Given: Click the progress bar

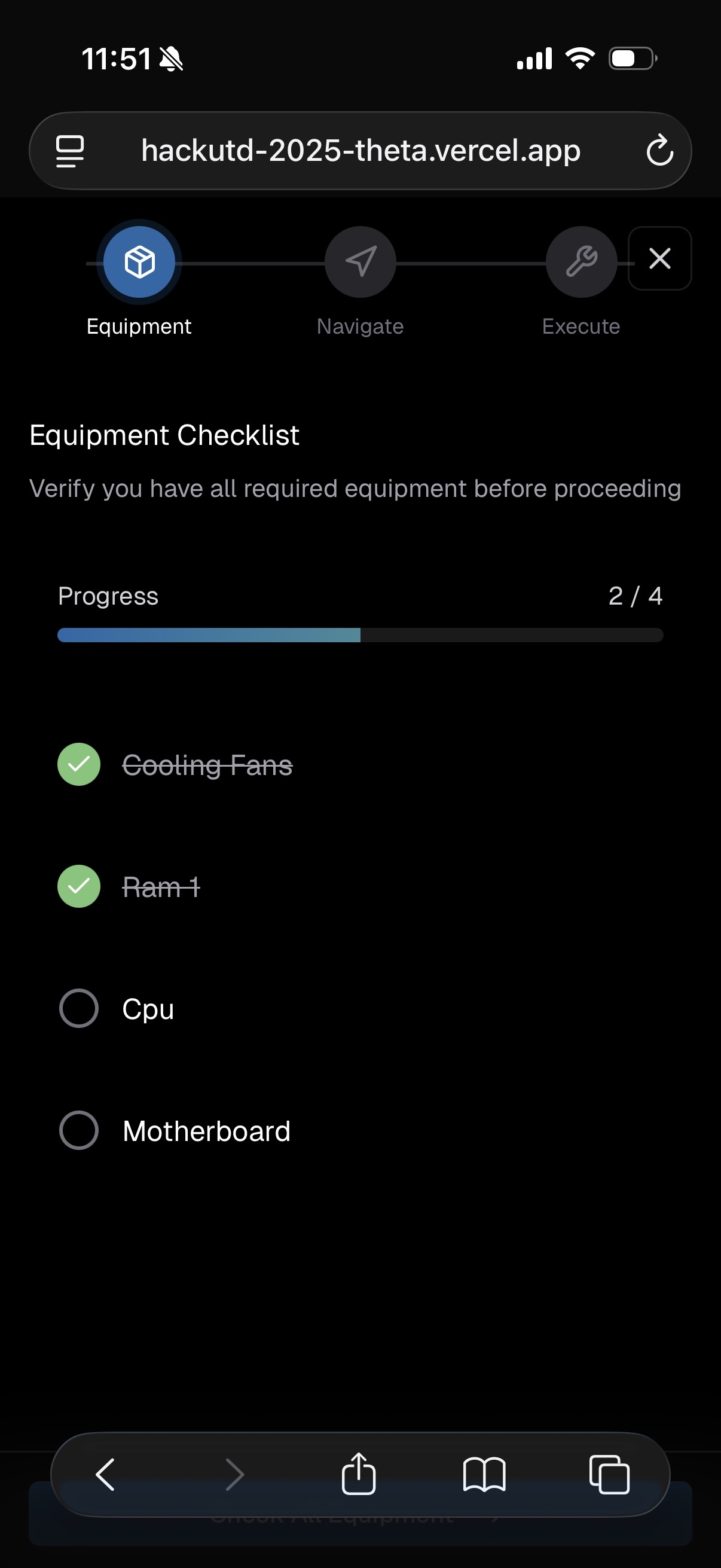Looking at the screenshot, I should click(x=360, y=635).
